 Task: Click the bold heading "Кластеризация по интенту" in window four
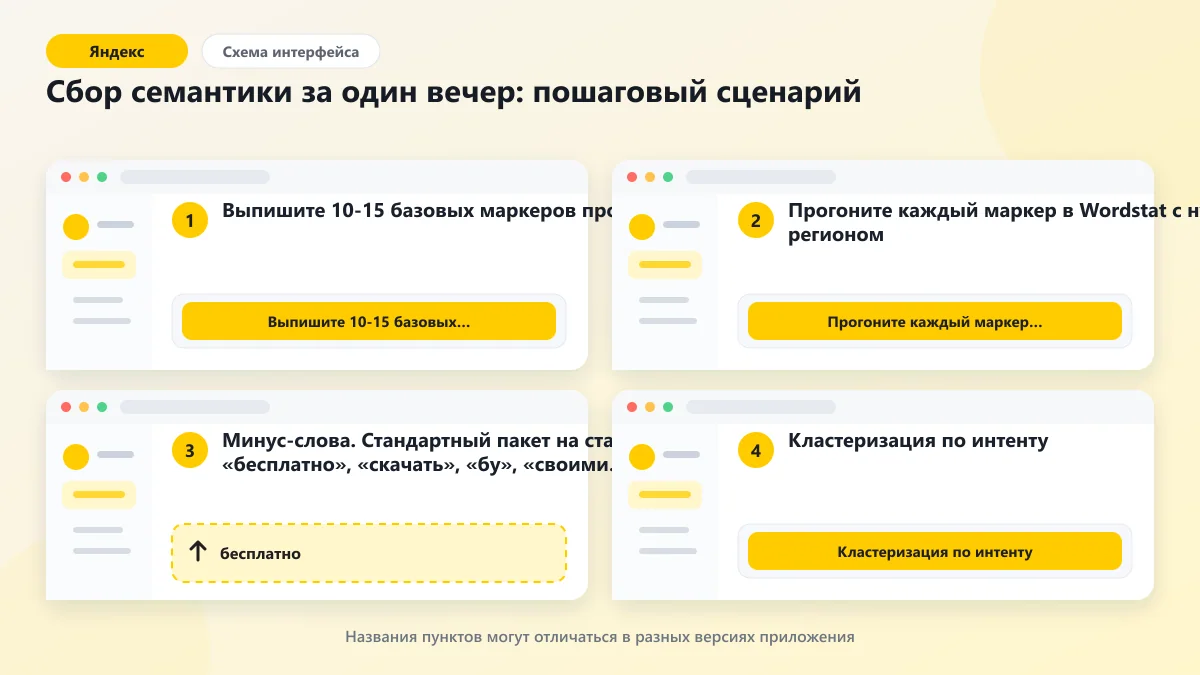coord(918,441)
